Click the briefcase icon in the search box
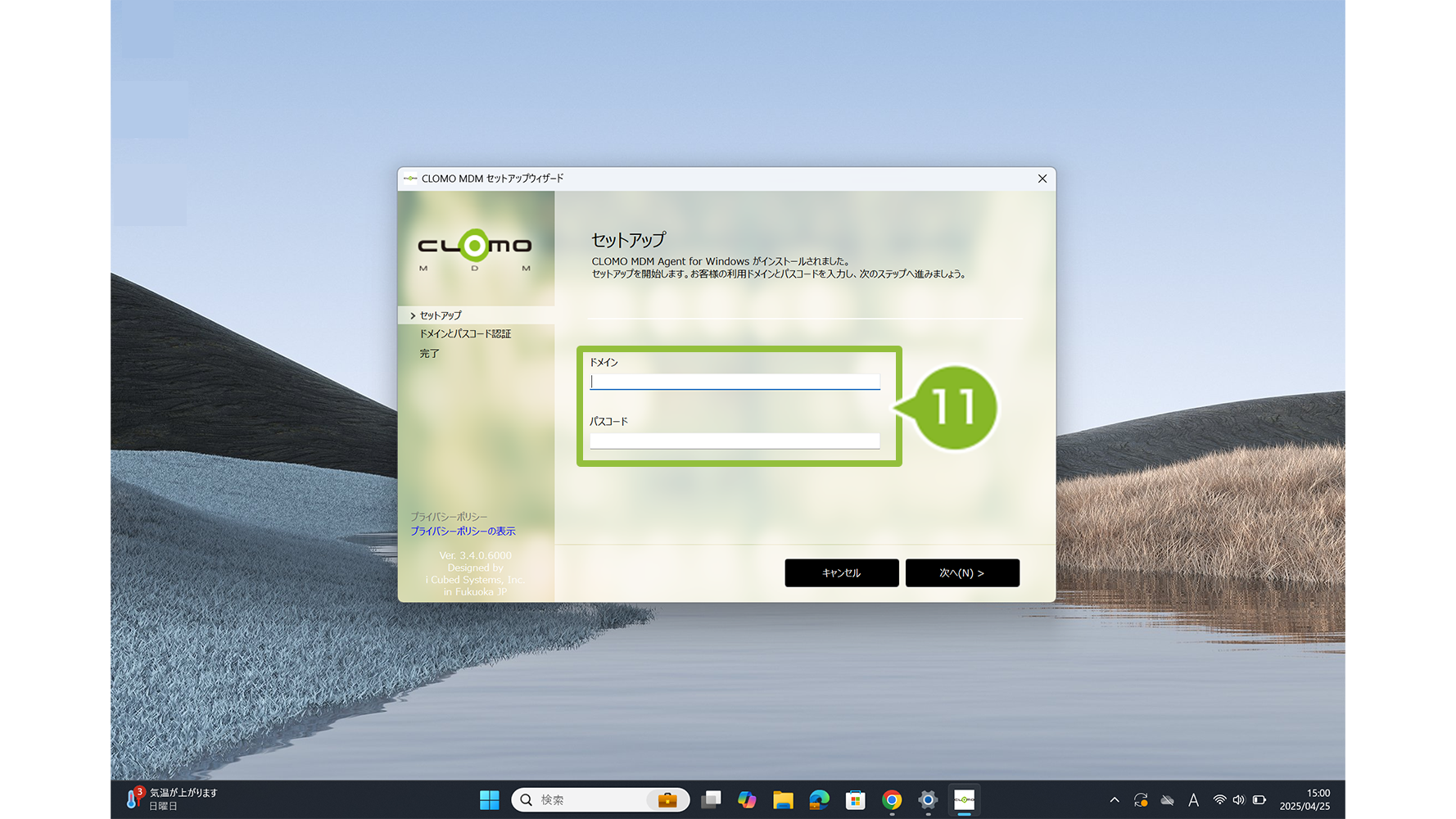1456x819 pixels. [667, 800]
